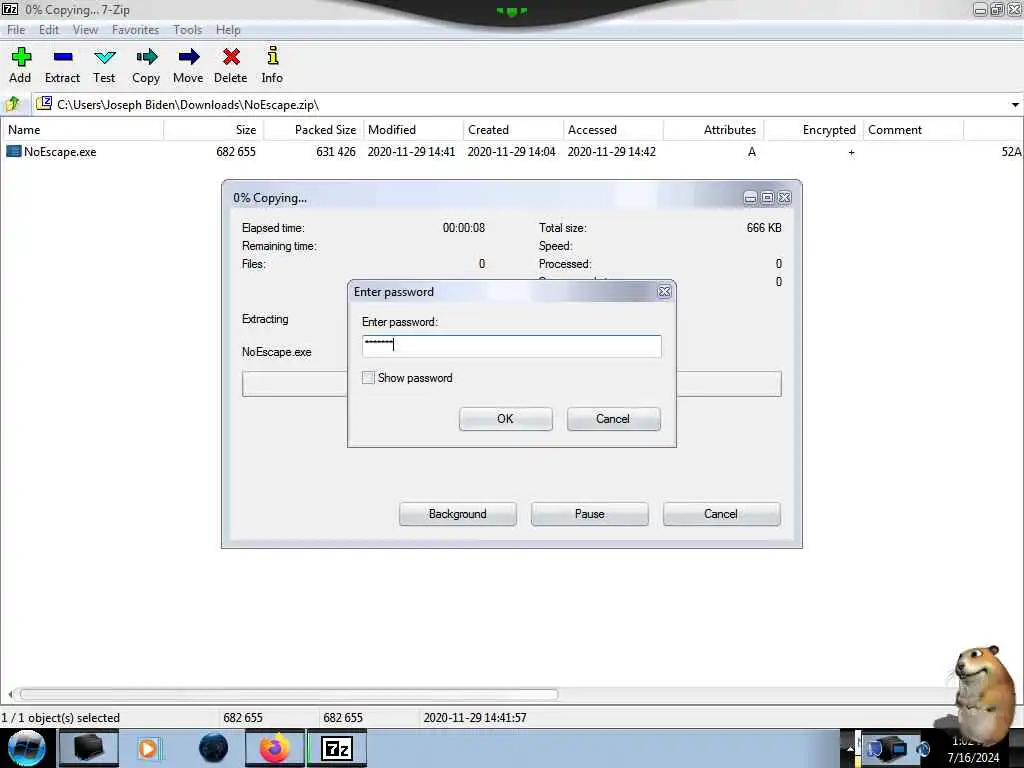Sort by Packed Size column header
Viewport: 1024px width, 768px height.
(313, 130)
